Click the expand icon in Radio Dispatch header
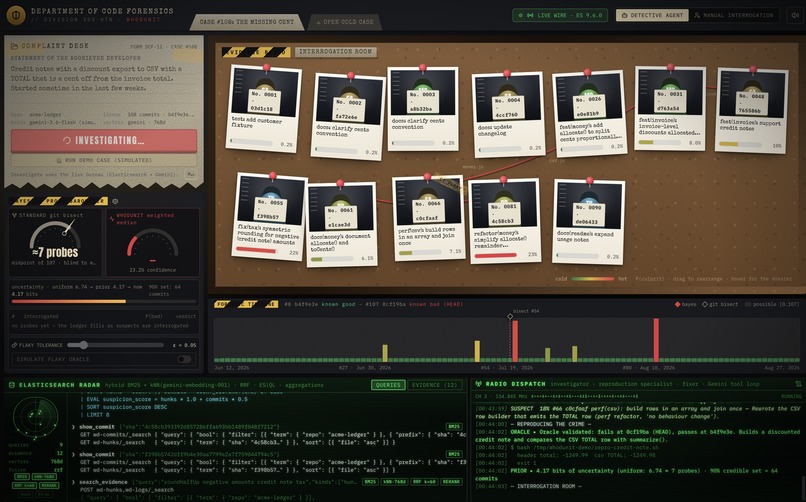This screenshot has width=806, height=502. pos(798,384)
